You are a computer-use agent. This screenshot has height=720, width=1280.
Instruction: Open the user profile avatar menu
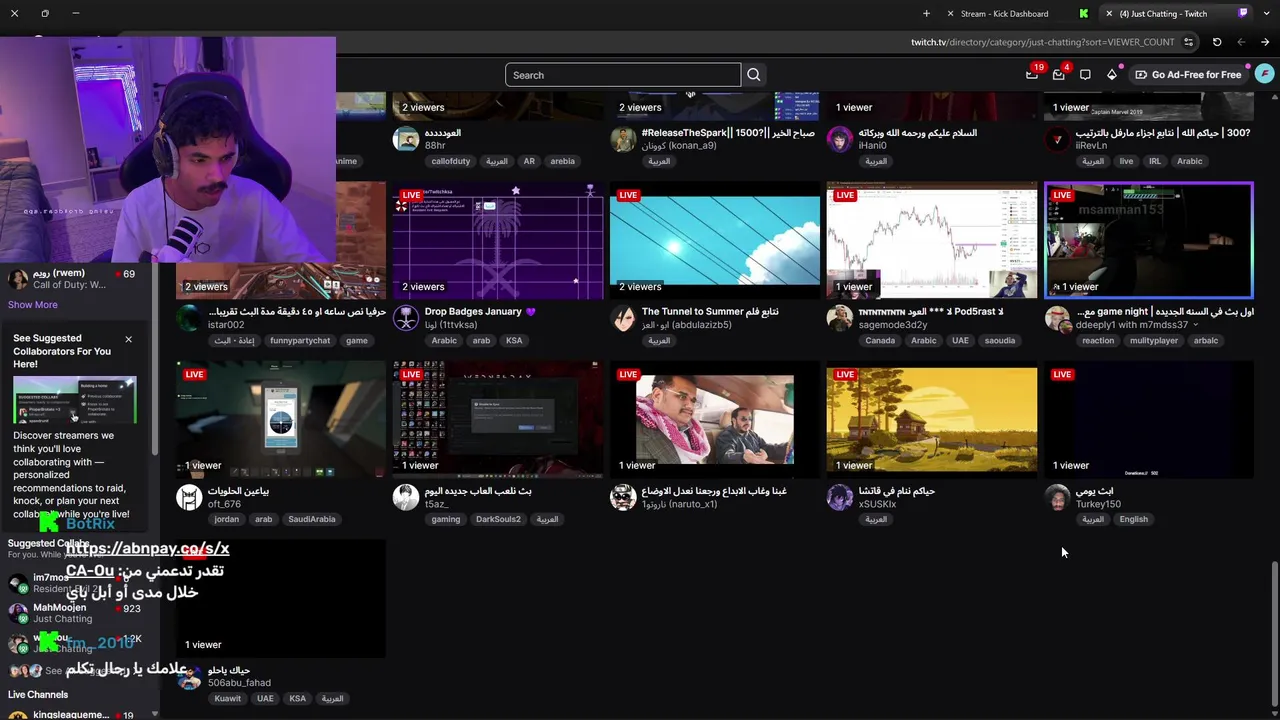click(1265, 74)
